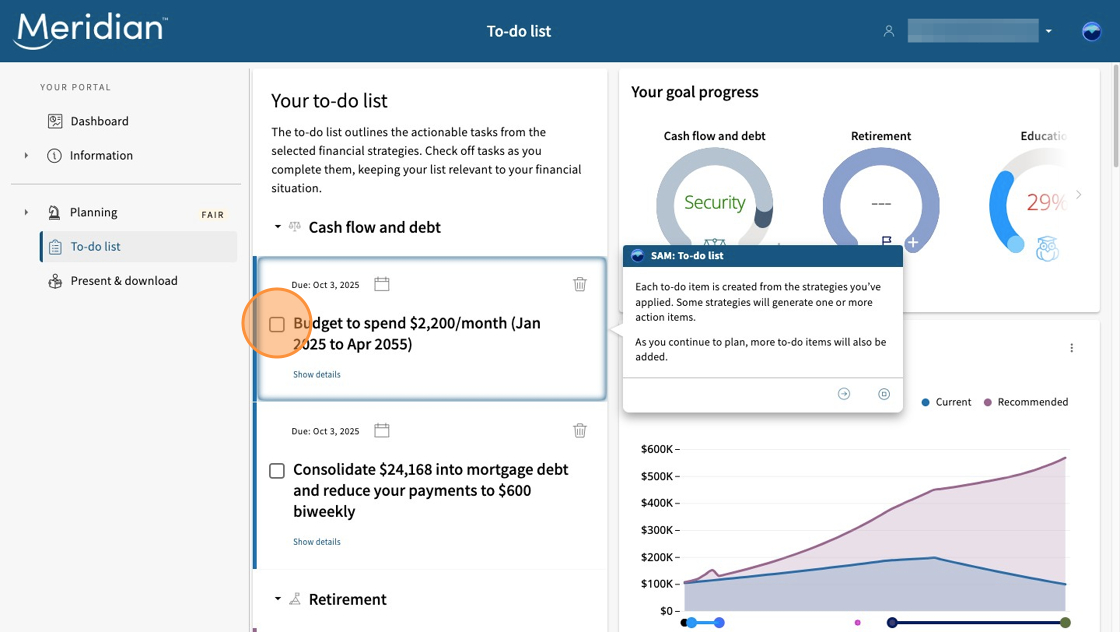This screenshot has width=1120, height=632.
Task: Open Information in the sidebar
Action: (x=101, y=156)
